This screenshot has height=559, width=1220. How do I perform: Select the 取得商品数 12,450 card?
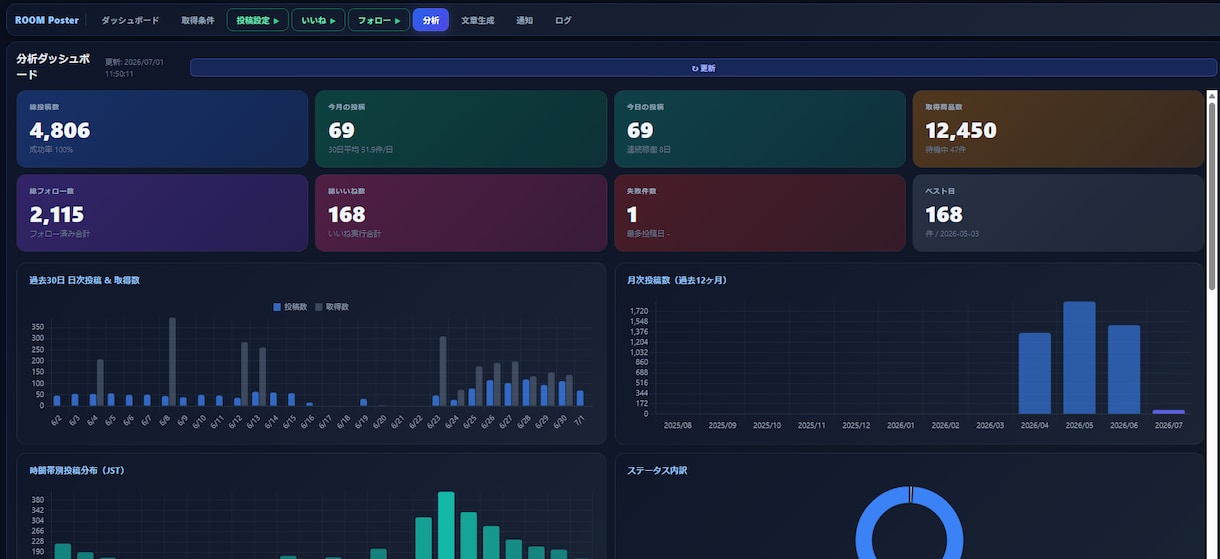click(1058, 129)
